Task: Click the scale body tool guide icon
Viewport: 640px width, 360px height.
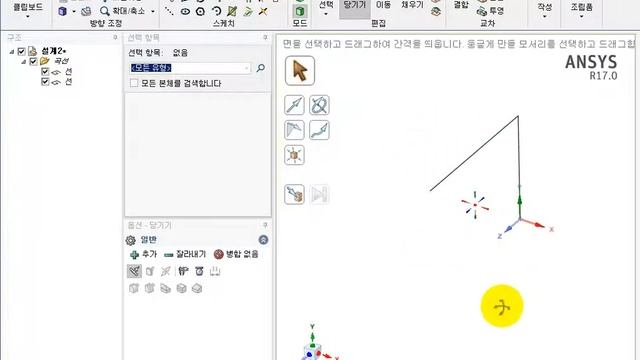Action: [x=294, y=155]
